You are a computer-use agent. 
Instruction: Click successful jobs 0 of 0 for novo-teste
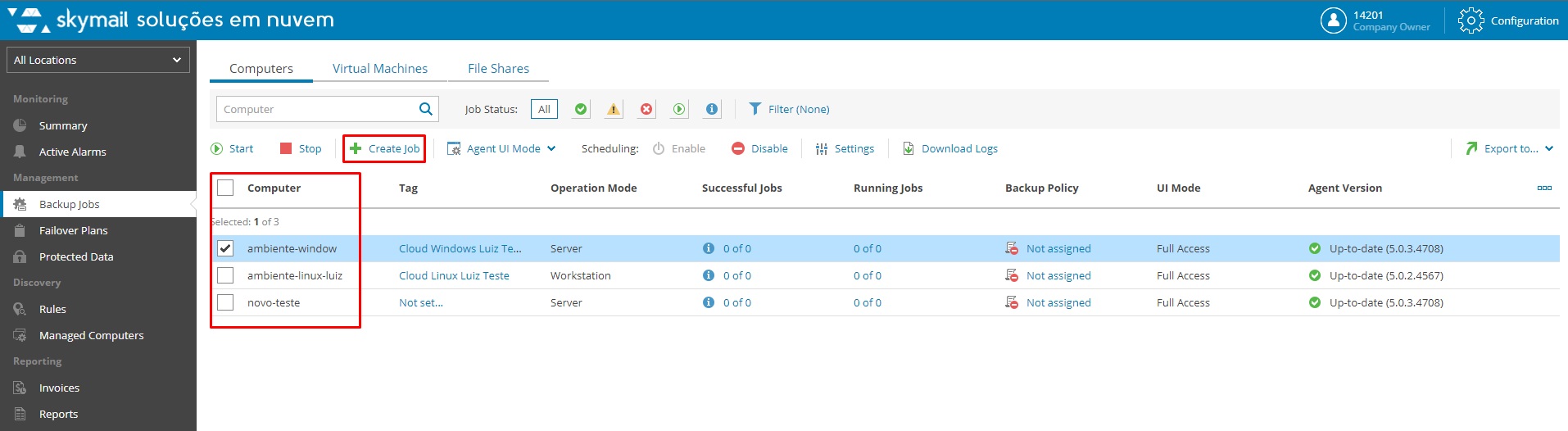point(737,302)
